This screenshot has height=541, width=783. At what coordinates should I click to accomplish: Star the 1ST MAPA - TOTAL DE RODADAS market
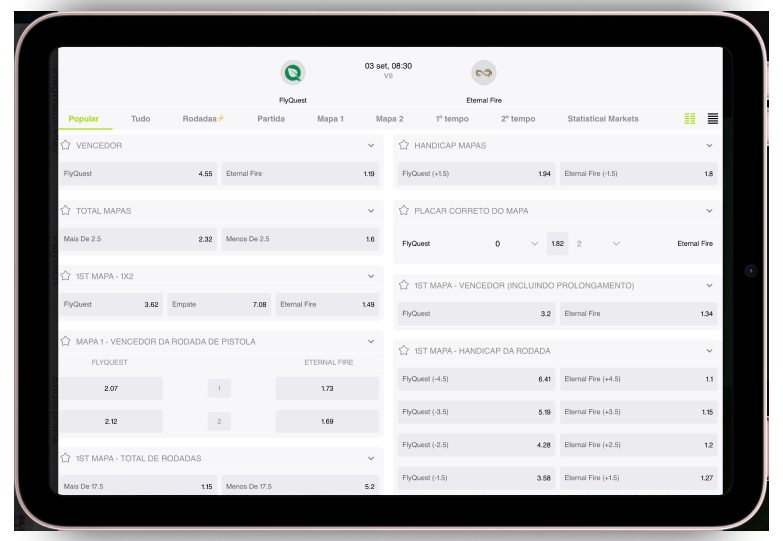[65, 458]
